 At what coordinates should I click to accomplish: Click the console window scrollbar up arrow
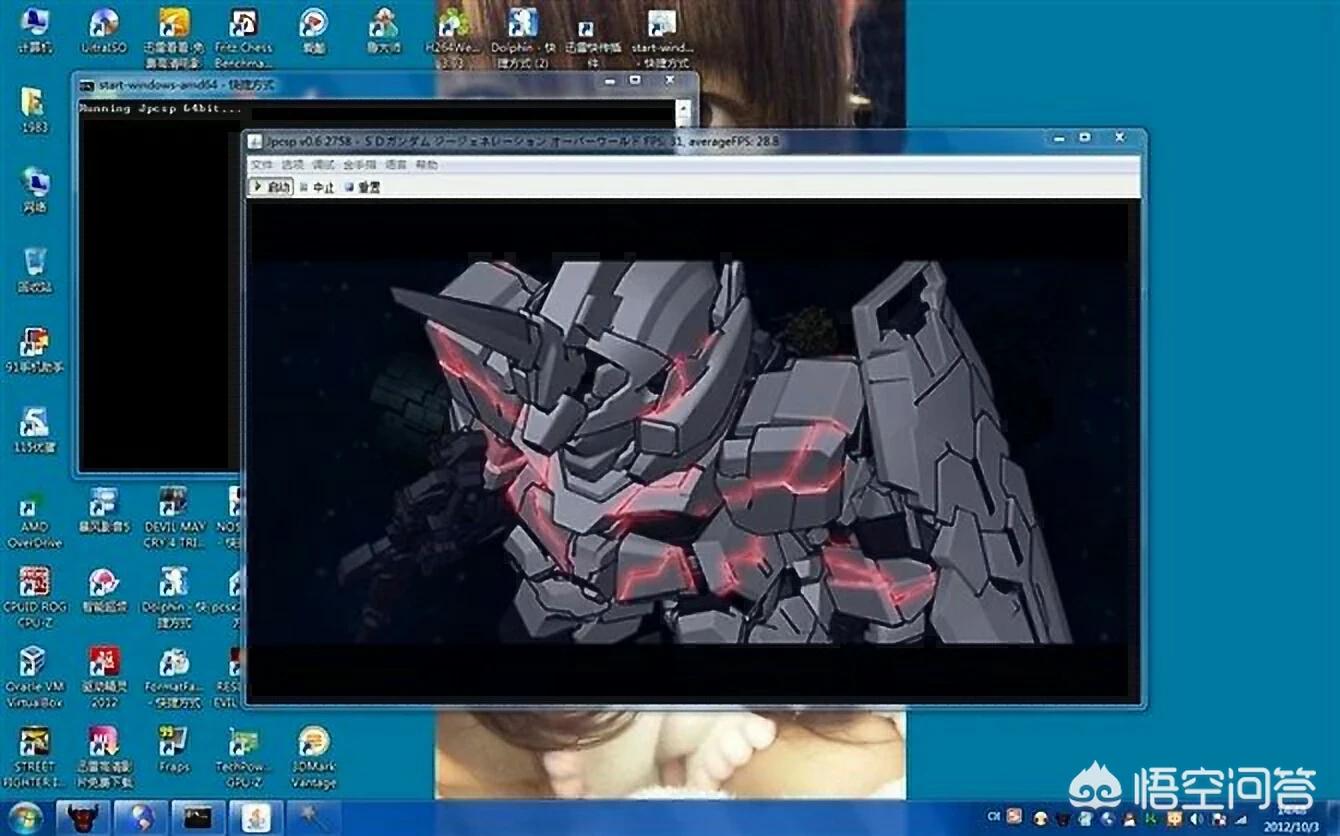point(684,109)
